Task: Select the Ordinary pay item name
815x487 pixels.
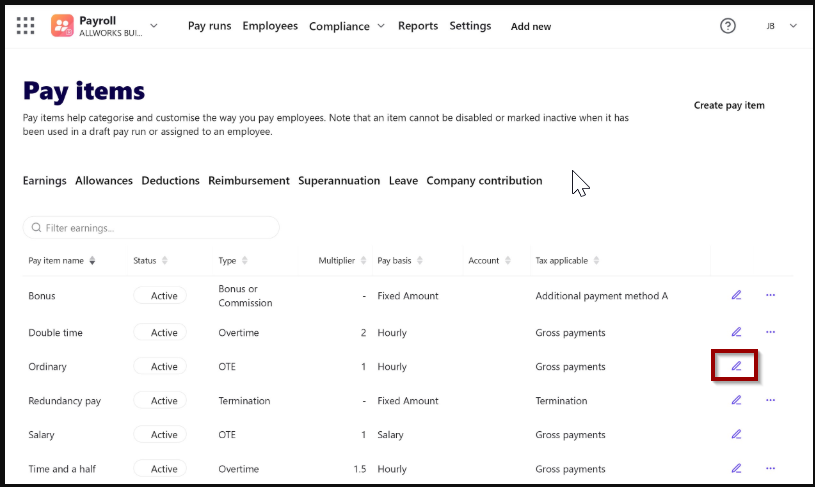Action: click(47, 367)
